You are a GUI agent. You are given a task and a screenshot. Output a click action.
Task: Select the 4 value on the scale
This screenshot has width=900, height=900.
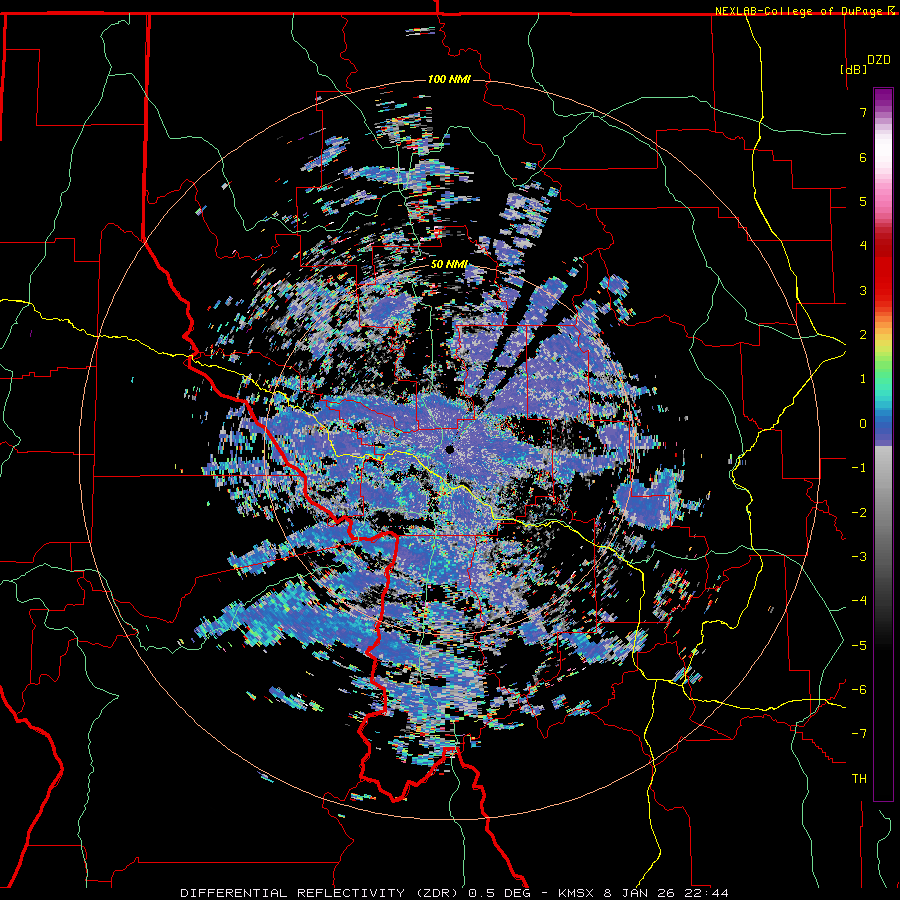coord(863,246)
